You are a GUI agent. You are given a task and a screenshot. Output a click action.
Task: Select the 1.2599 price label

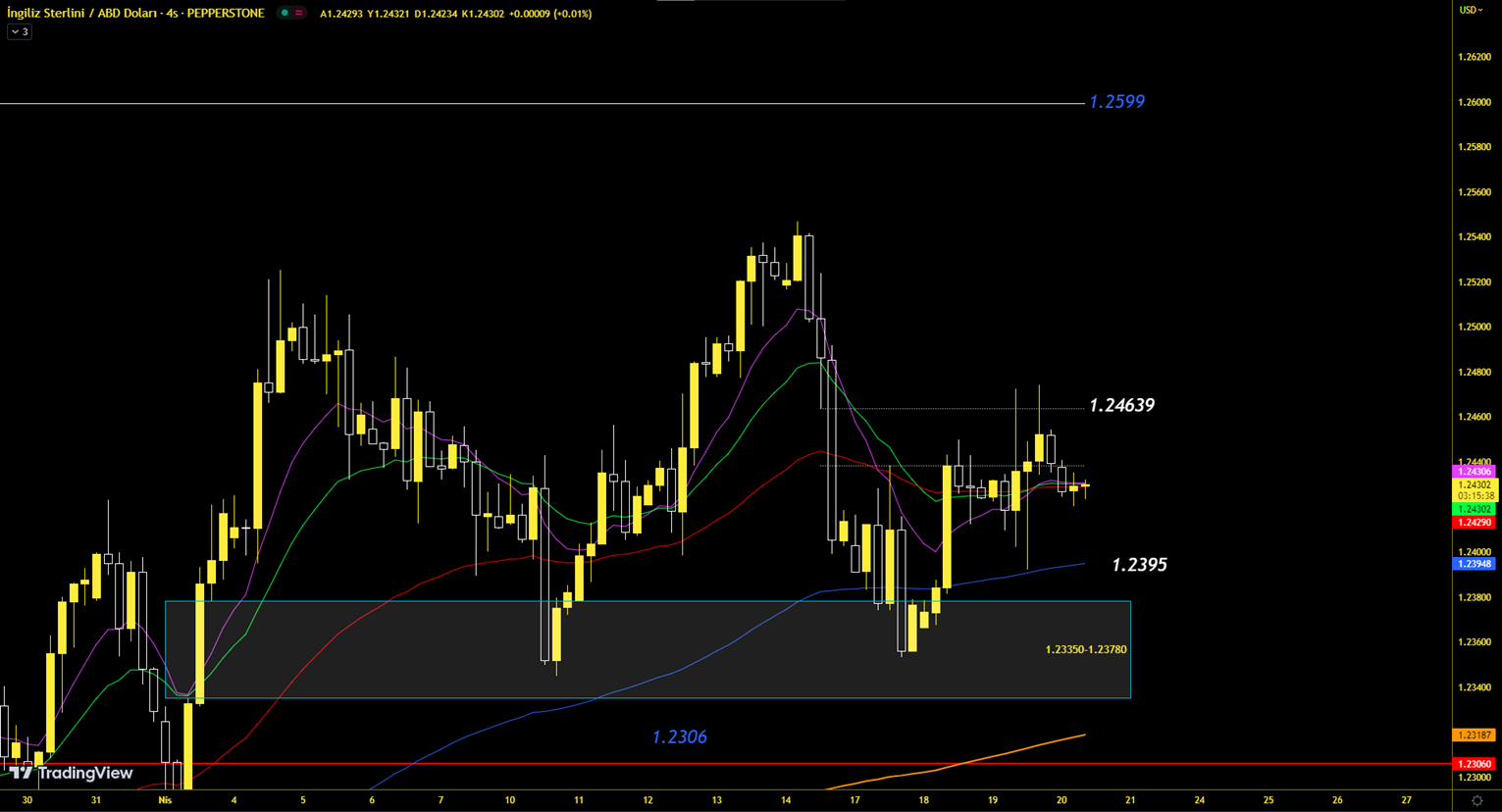[1116, 102]
